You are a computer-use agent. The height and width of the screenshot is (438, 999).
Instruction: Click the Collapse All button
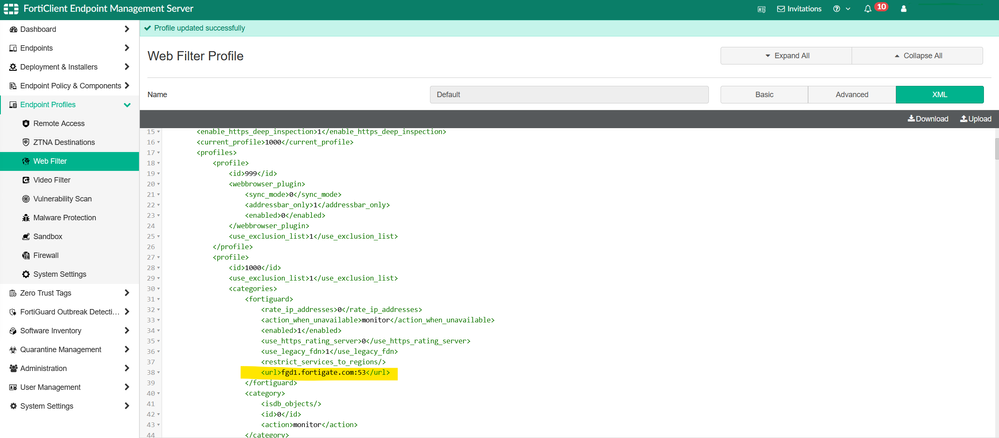click(x=918, y=56)
